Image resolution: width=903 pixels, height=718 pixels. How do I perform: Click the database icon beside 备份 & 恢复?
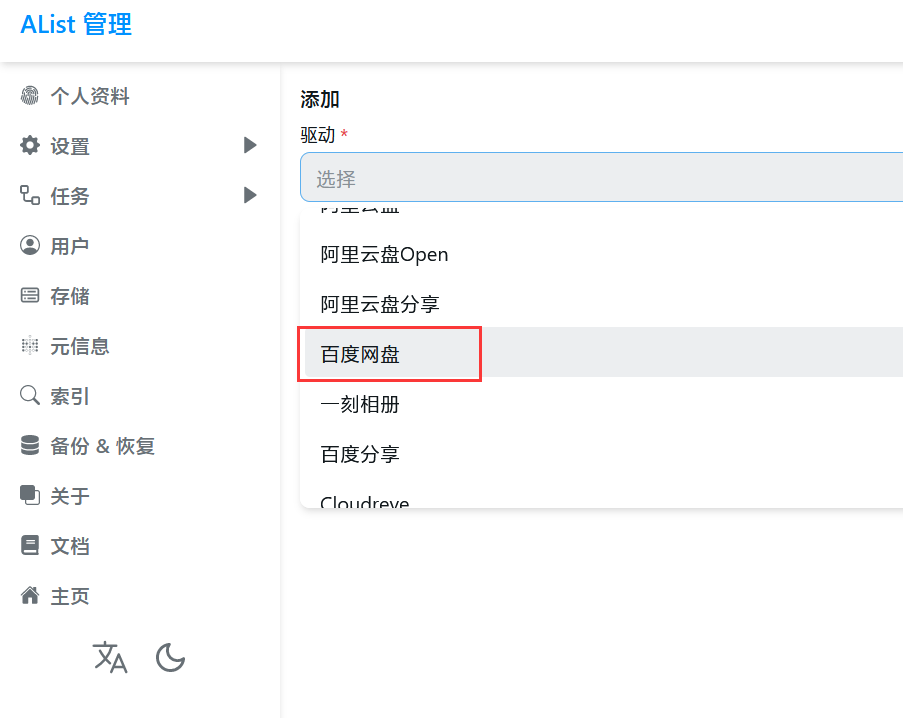pyautogui.click(x=30, y=445)
